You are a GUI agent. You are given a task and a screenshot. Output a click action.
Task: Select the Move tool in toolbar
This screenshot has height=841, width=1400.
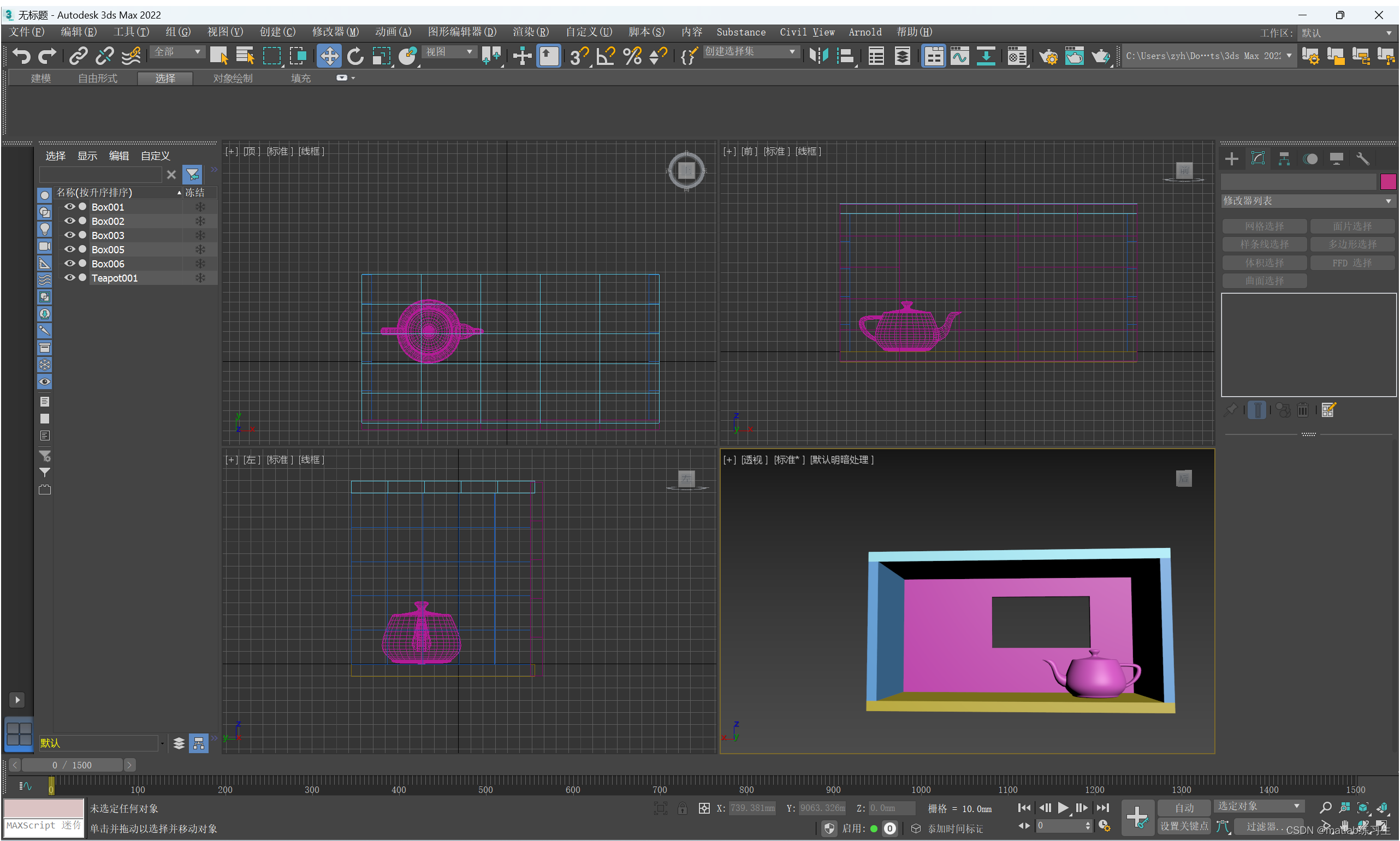click(329, 56)
